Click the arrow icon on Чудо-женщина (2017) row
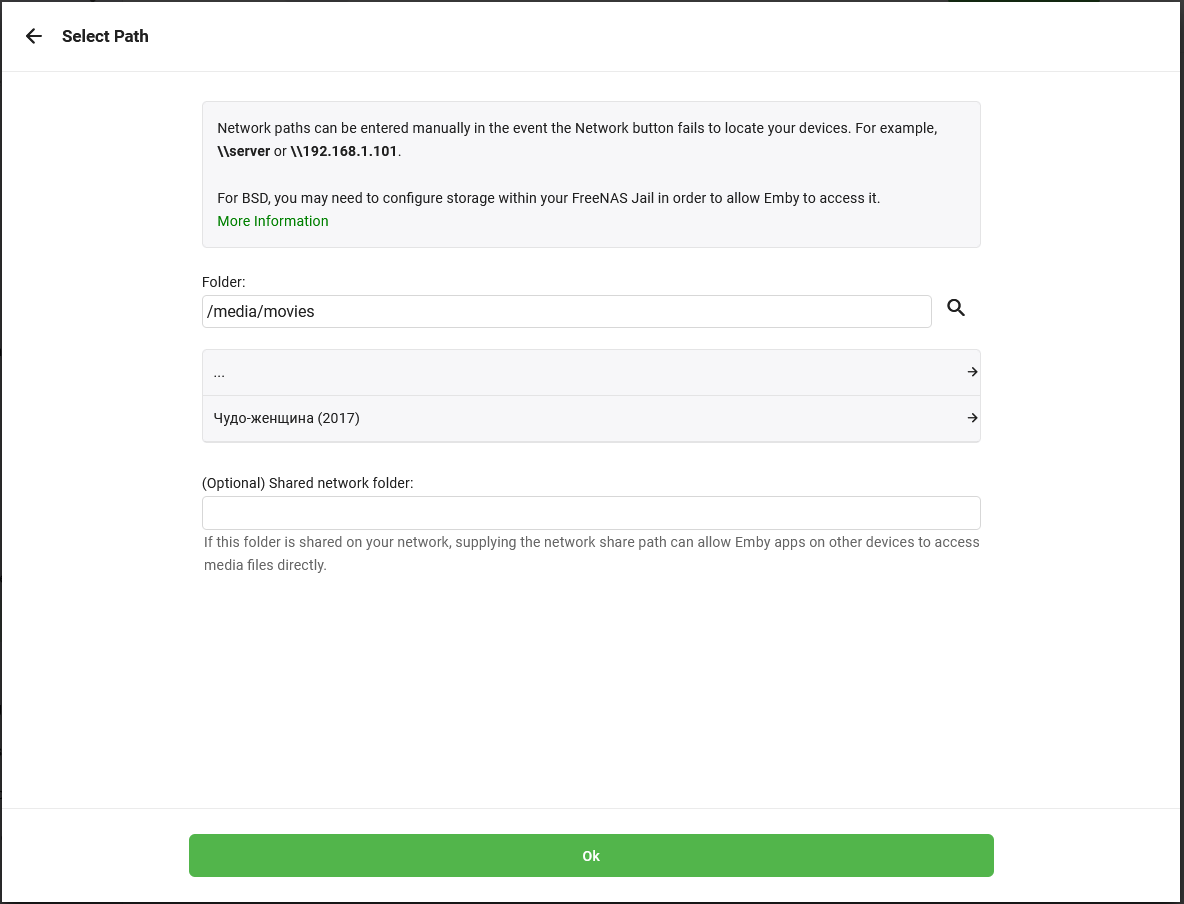Screen dimensions: 1184x904 [973, 418]
